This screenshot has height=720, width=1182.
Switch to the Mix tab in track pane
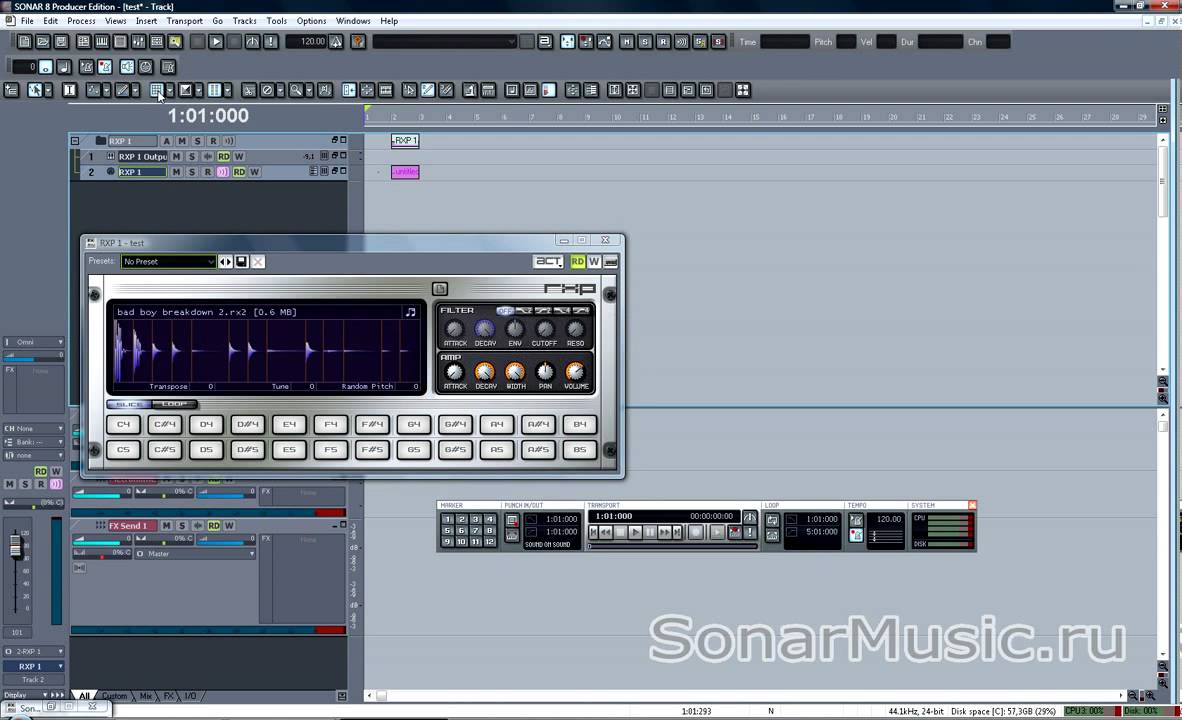145,696
